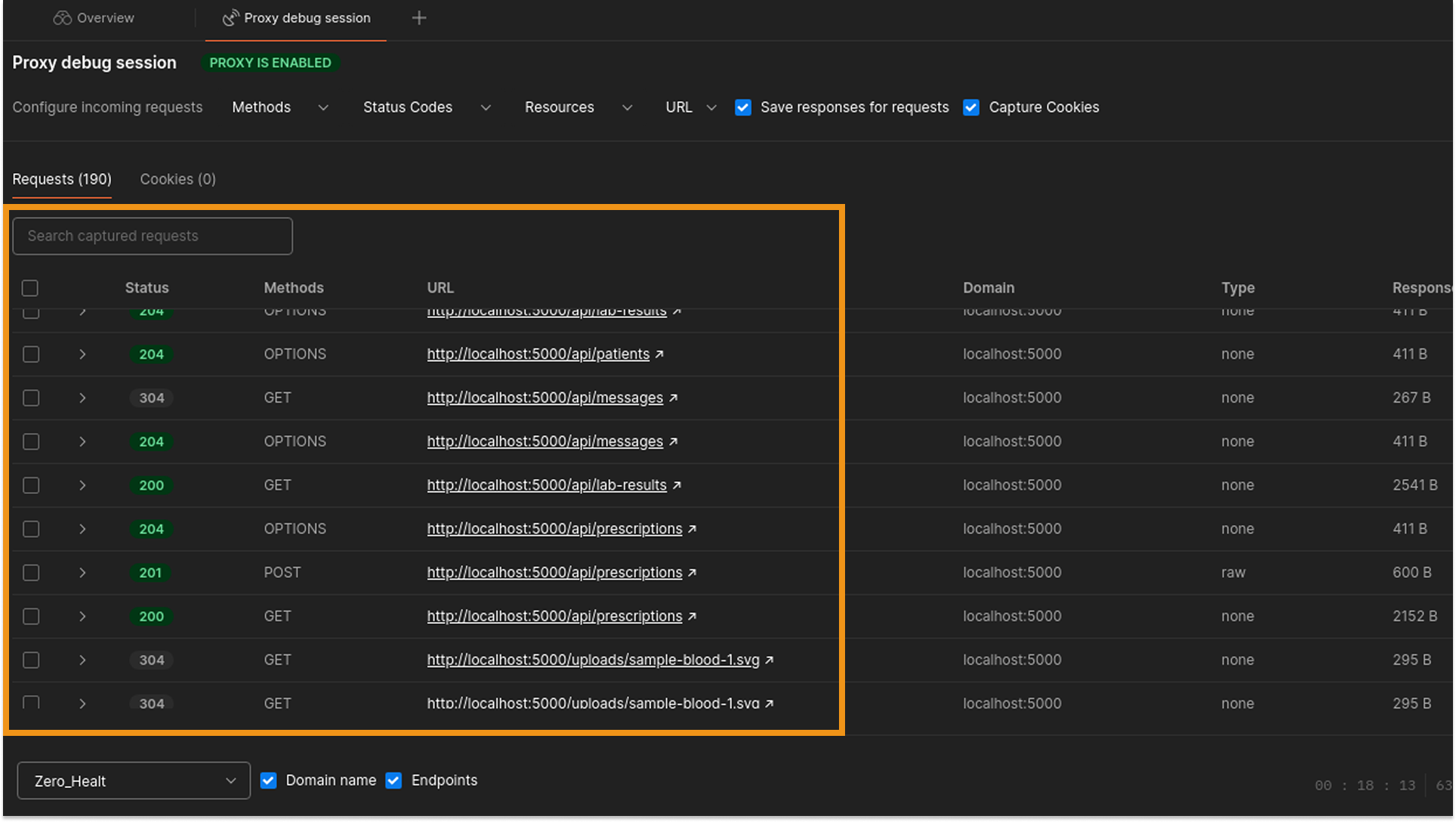Open GET messages 304 external link arrow
The image size is (1456, 822).
(x=674, y=398)
